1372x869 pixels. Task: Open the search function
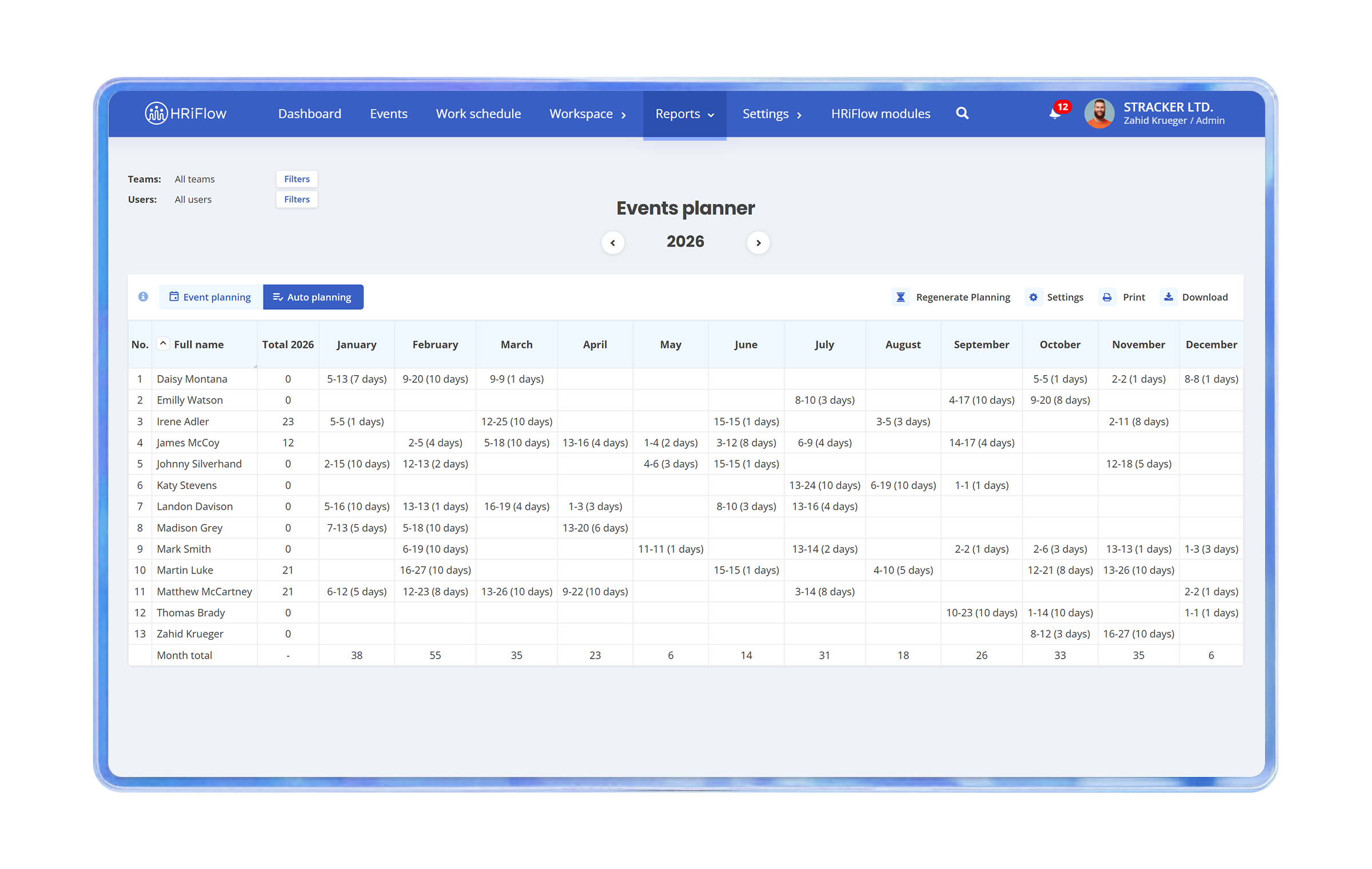963,113
